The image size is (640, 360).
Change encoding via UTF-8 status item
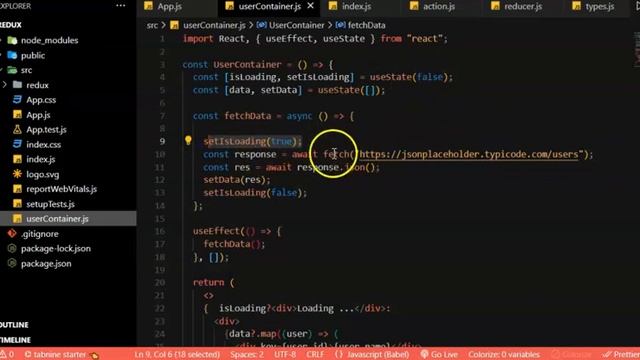pyautogui.click(x=285, y=354)
